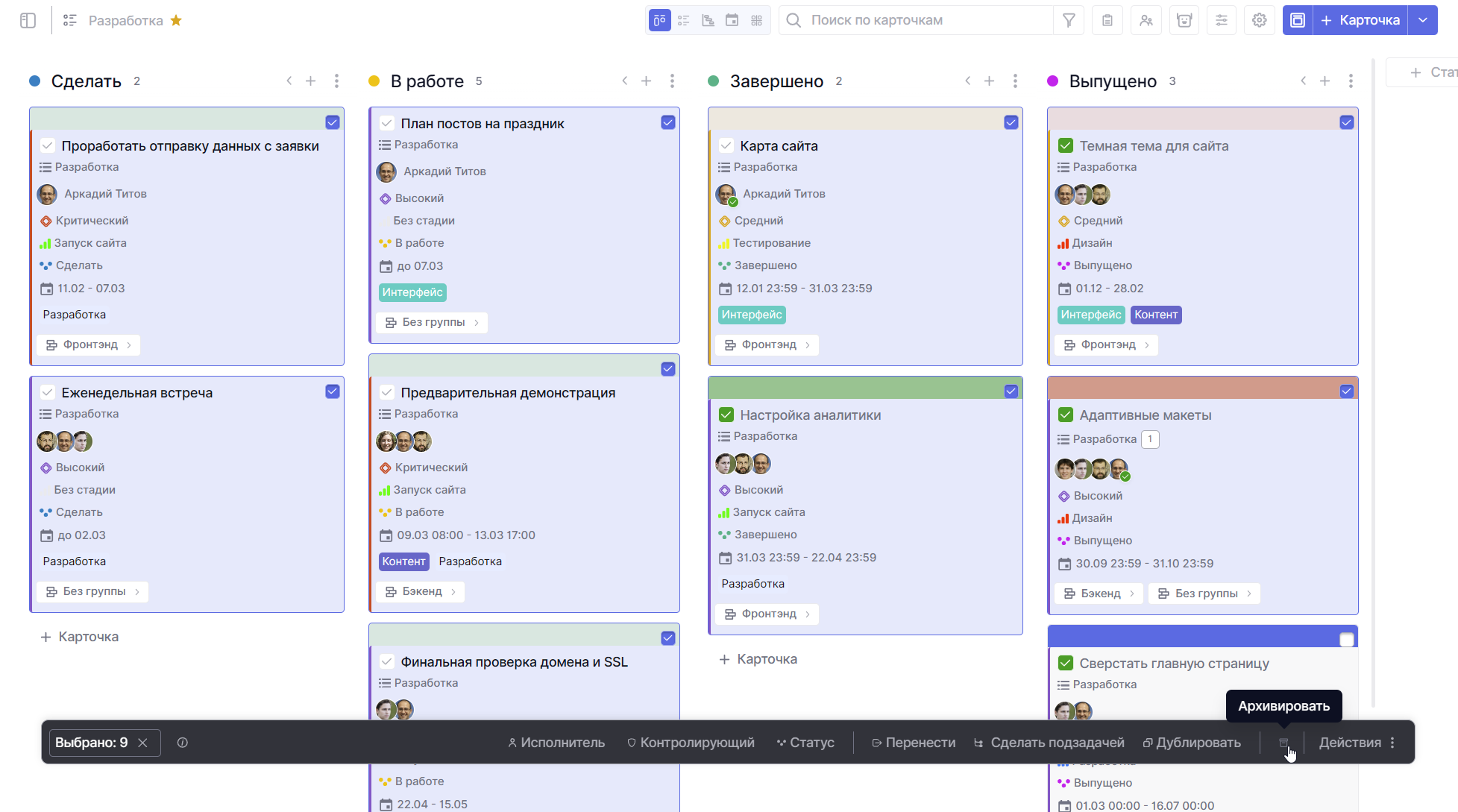Viewport: 1458px width, 812px height.
Task: Choose Дублировать in bulk action bar
Action: coord(1192,743)
